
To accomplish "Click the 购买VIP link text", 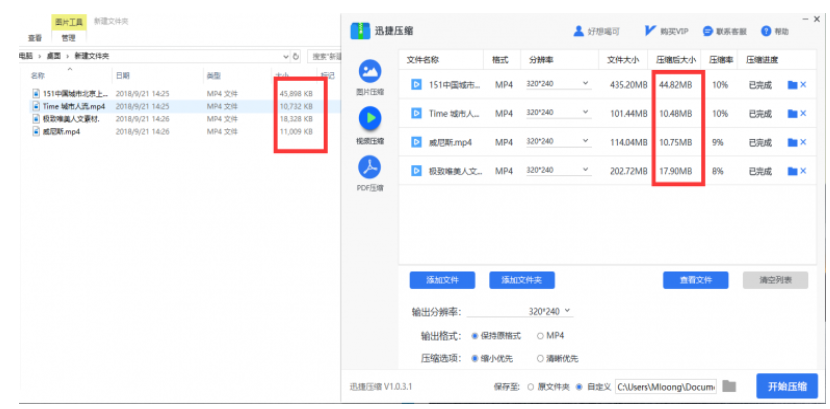I will coord(674,31).
